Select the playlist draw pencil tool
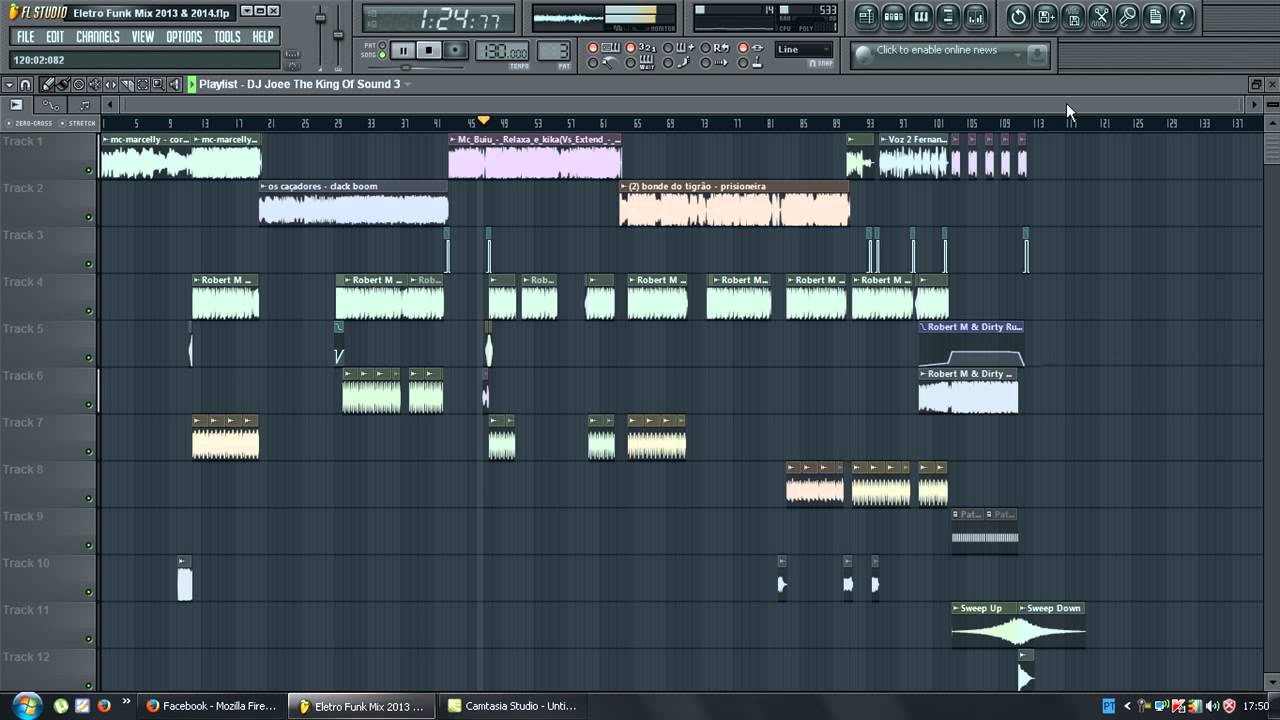The image size is (1280, 720). click(x=46, y=85)
